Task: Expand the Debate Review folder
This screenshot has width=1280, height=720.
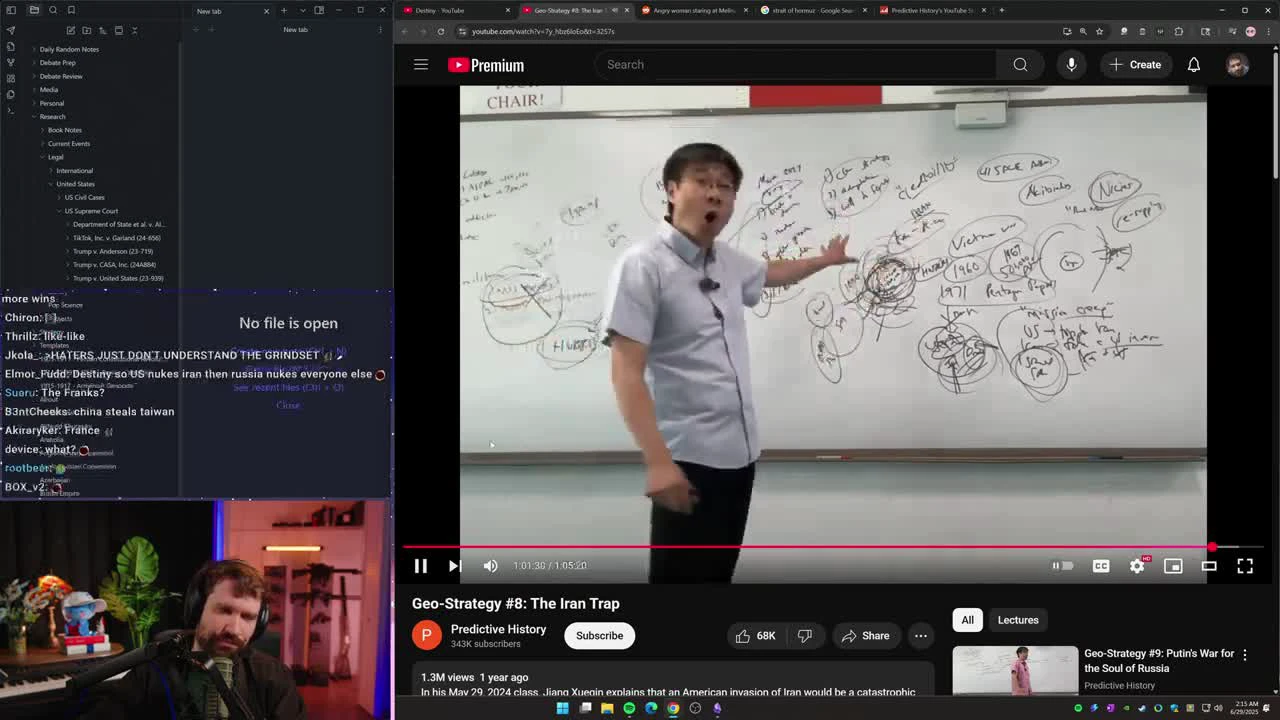Action: (x=61, y=76)
